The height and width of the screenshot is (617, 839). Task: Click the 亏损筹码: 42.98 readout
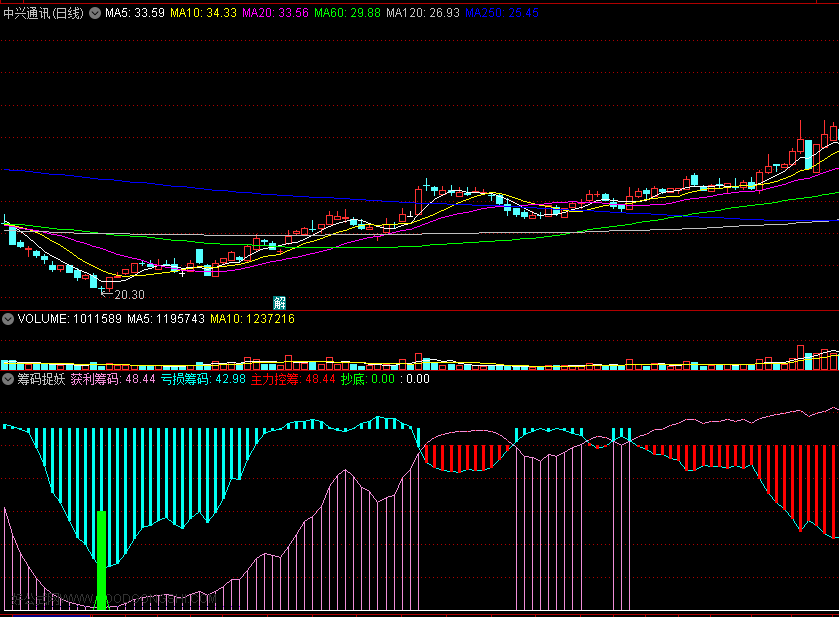203,379
